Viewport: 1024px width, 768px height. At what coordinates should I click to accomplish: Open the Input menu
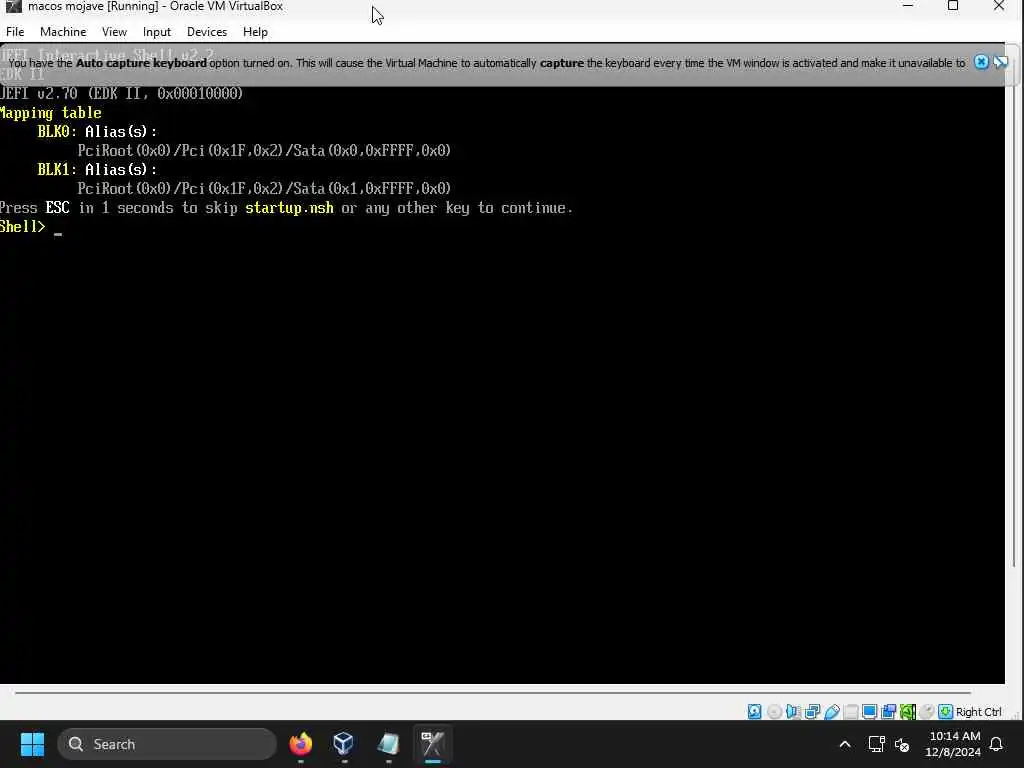(157, 31)
